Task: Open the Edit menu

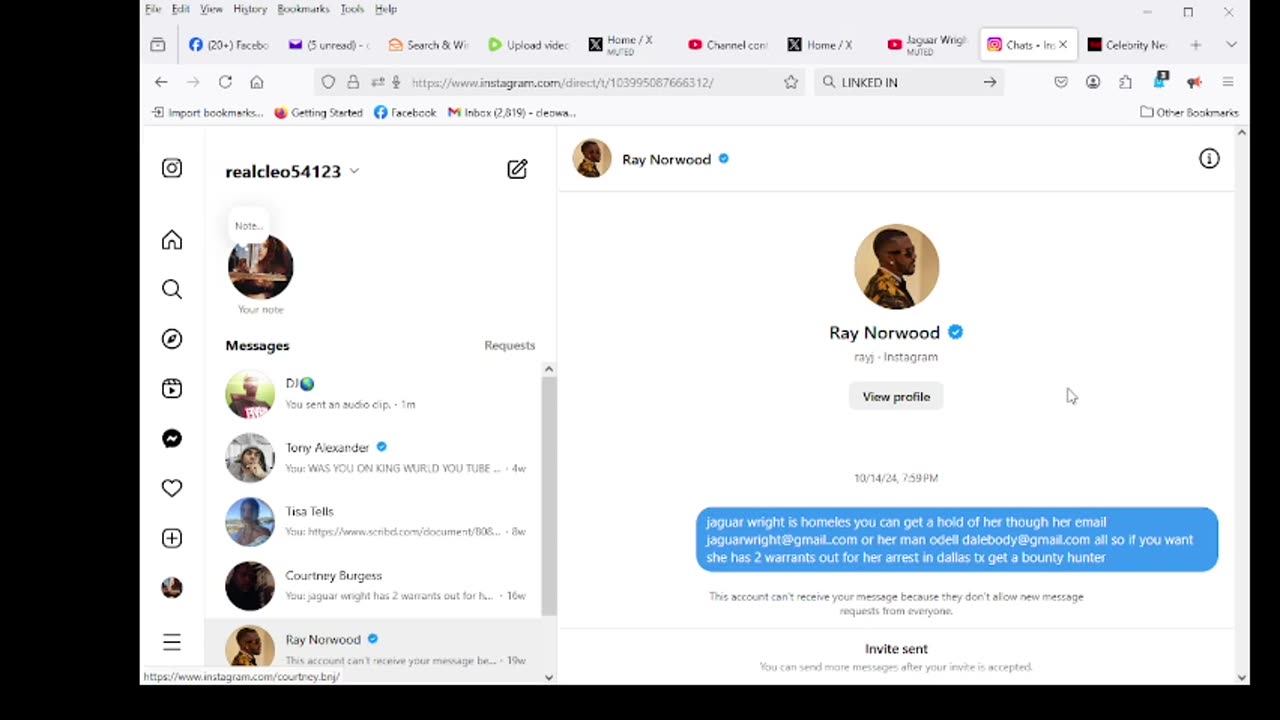Action: click(181, 9)
